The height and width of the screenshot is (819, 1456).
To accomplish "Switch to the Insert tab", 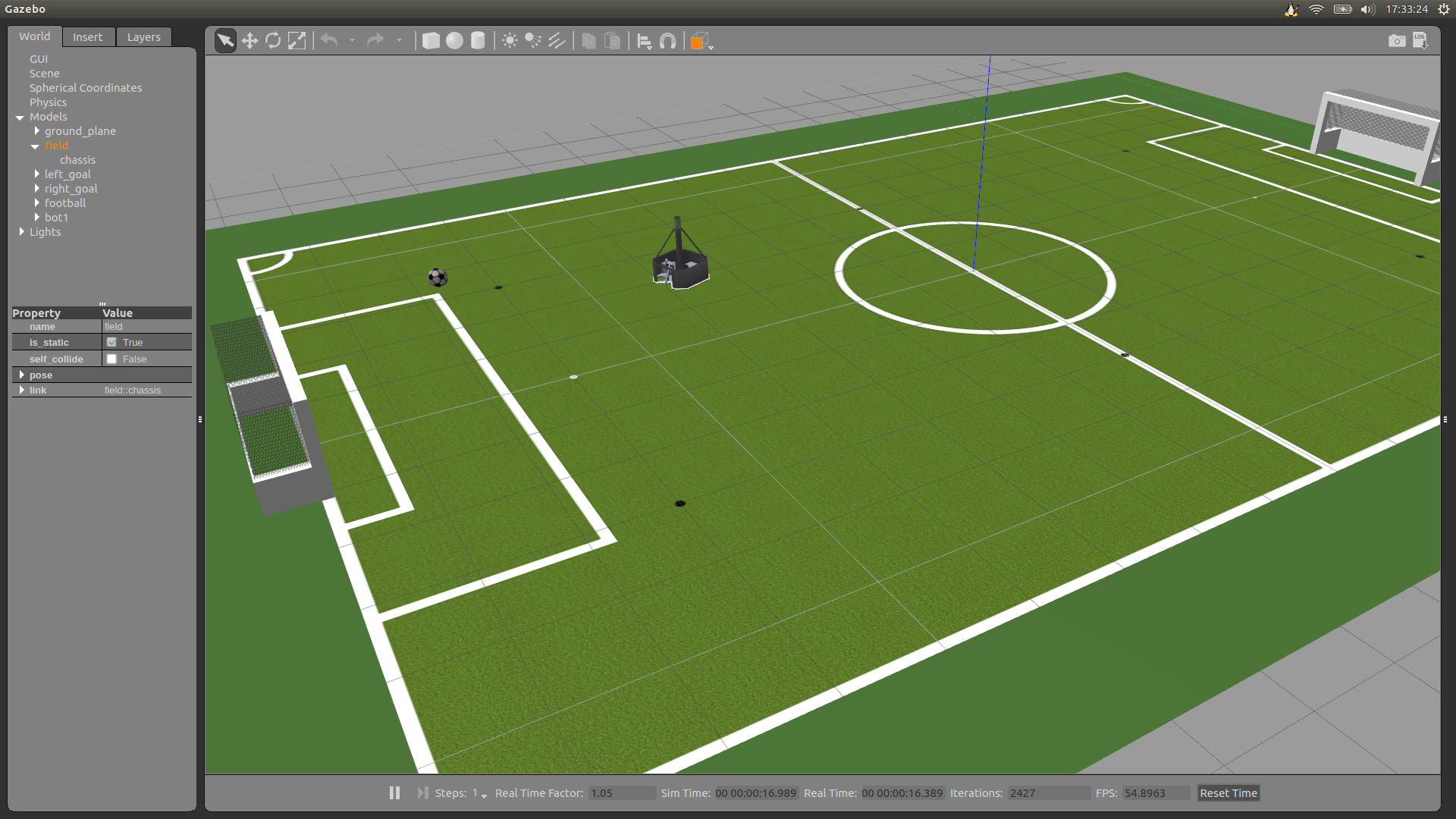I will [x=87, y=37].
